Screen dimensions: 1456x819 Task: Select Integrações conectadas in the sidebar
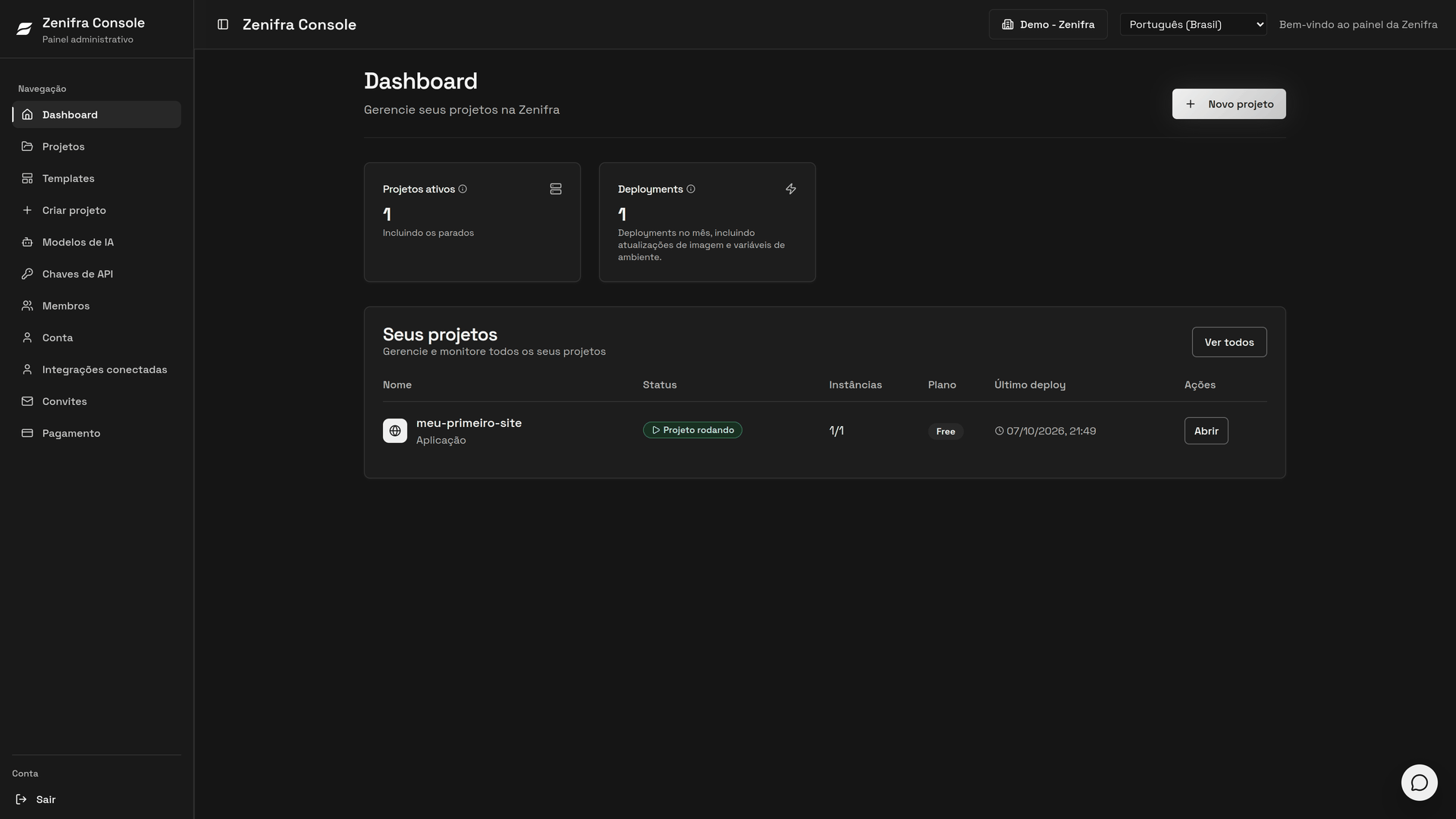[96, 369]
